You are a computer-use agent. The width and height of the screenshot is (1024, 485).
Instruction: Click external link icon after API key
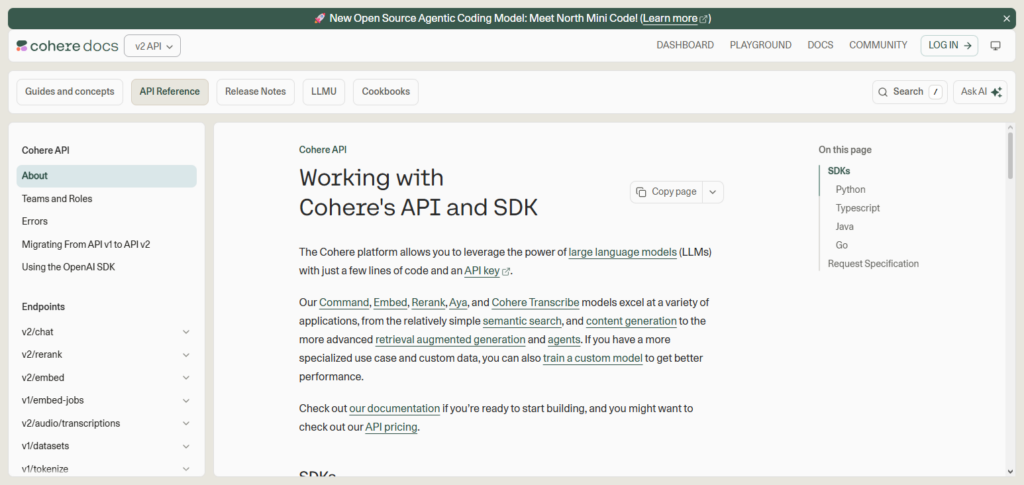coord(505,271)
